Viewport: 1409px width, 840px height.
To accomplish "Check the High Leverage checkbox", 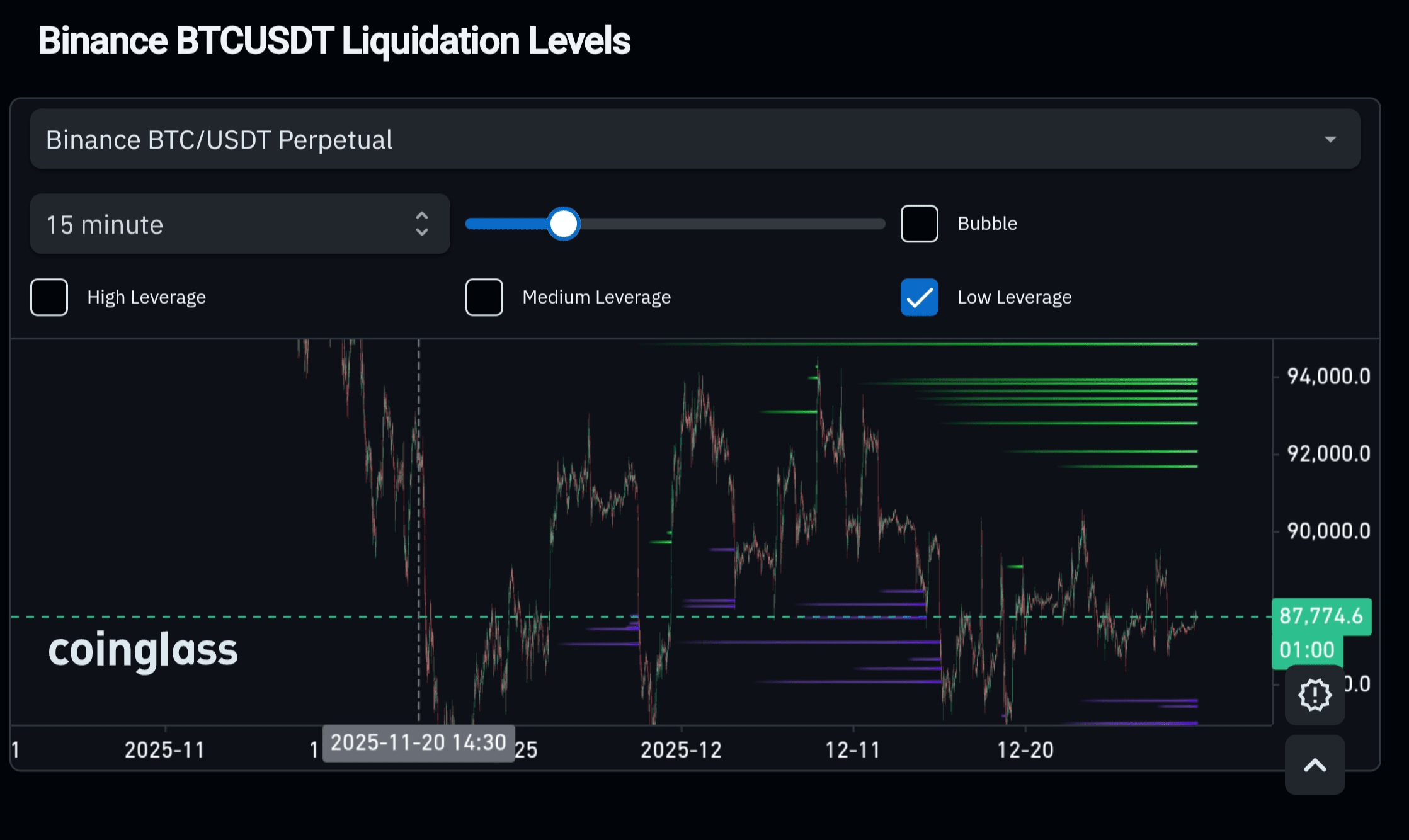I will click(x=49, y=297).
